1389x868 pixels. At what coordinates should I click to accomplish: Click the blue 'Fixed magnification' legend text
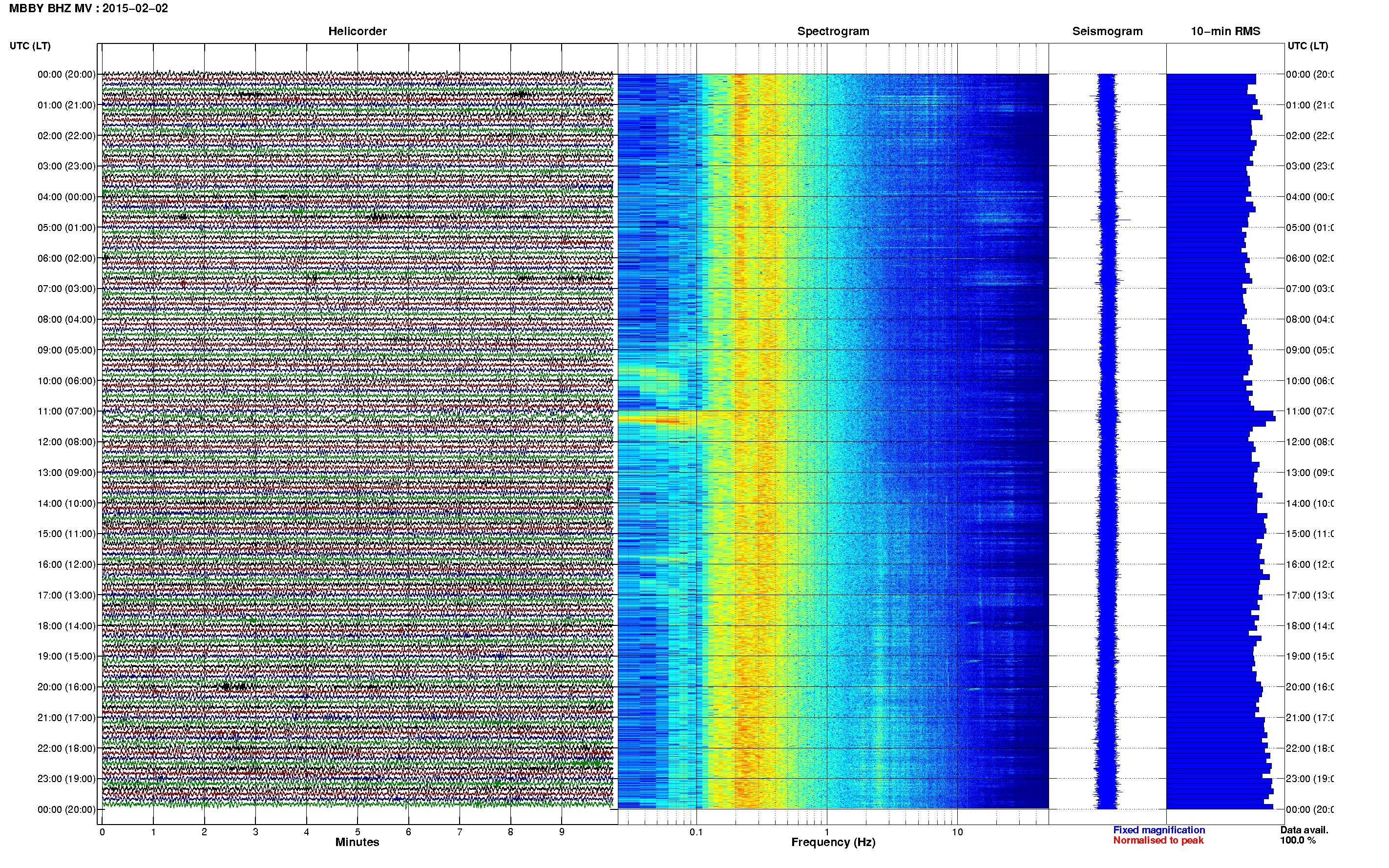point(1159,830)
